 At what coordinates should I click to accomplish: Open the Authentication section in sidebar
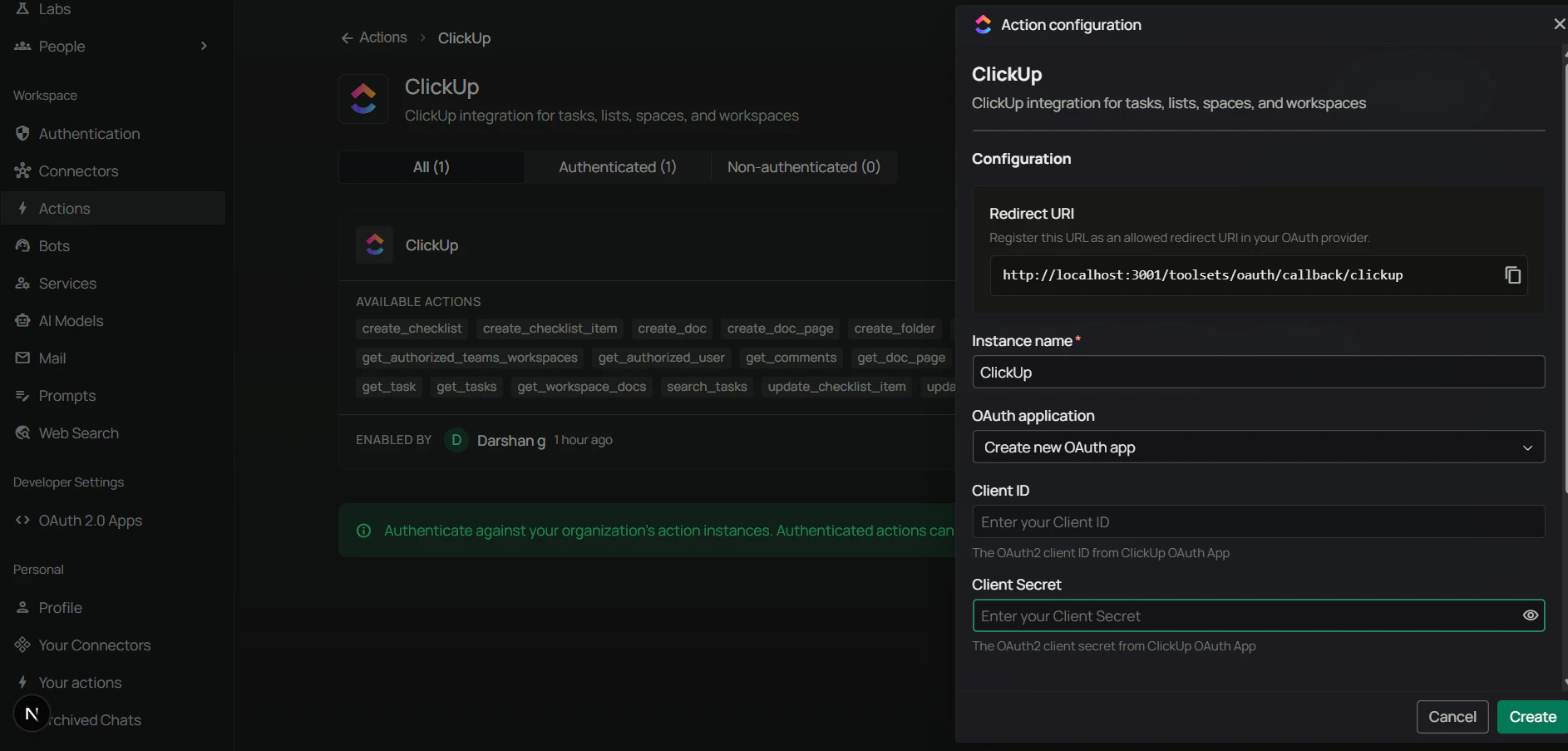(x=89, y=133)
